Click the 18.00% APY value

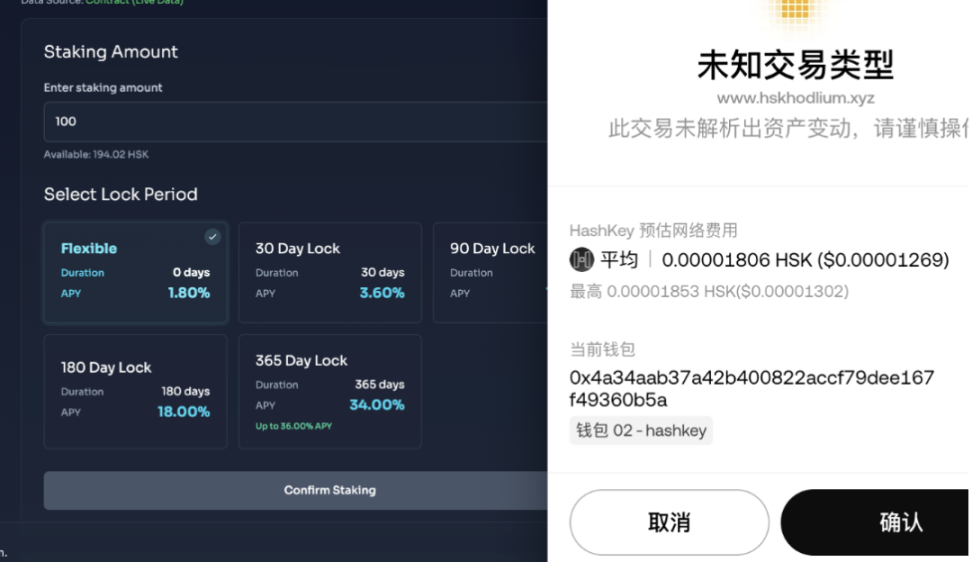tap(183, 411)
